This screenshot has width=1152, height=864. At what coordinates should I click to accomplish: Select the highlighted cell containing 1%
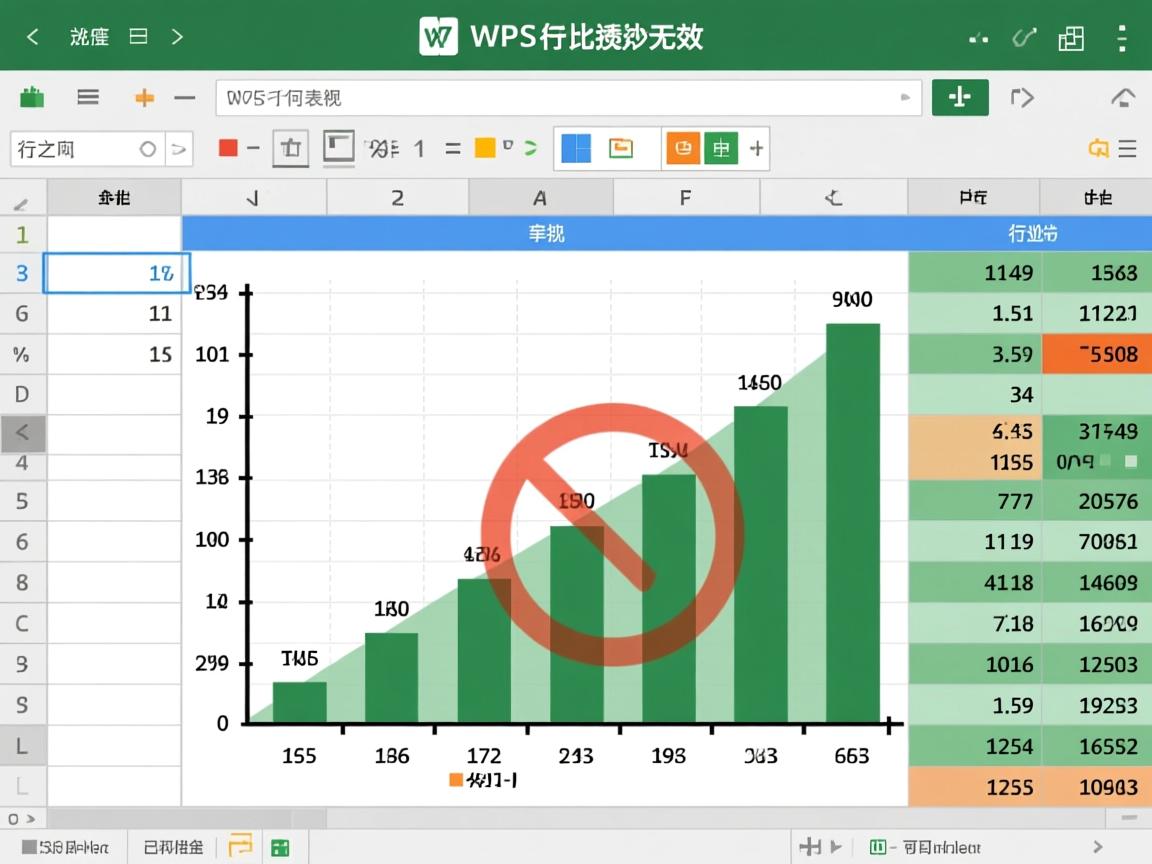116,272
